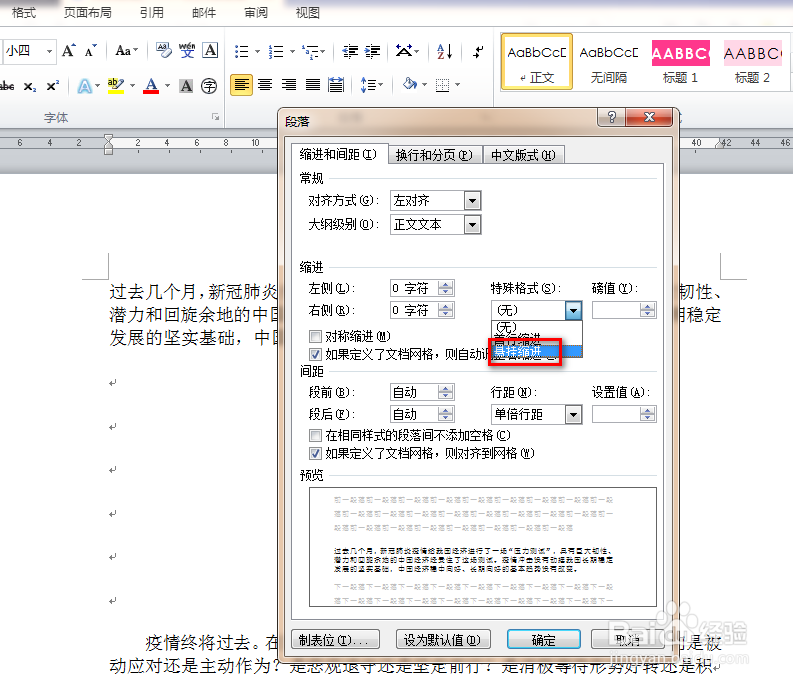This screenshot has height=686, width=793.
Task: Open Line Spacing options icon
Action: click(x=372, y=85)
